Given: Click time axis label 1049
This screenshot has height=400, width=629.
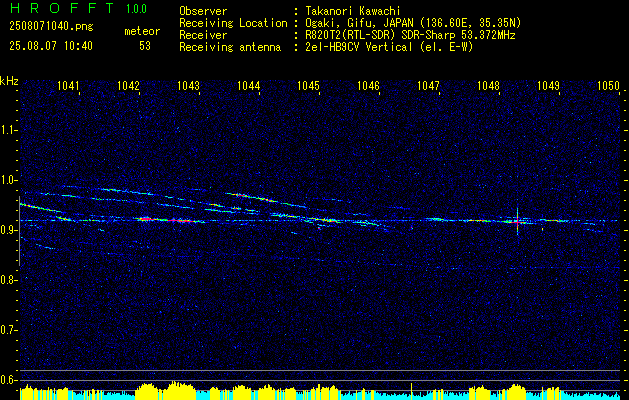Looking at the screenshot, I should (x=548, y=85).
